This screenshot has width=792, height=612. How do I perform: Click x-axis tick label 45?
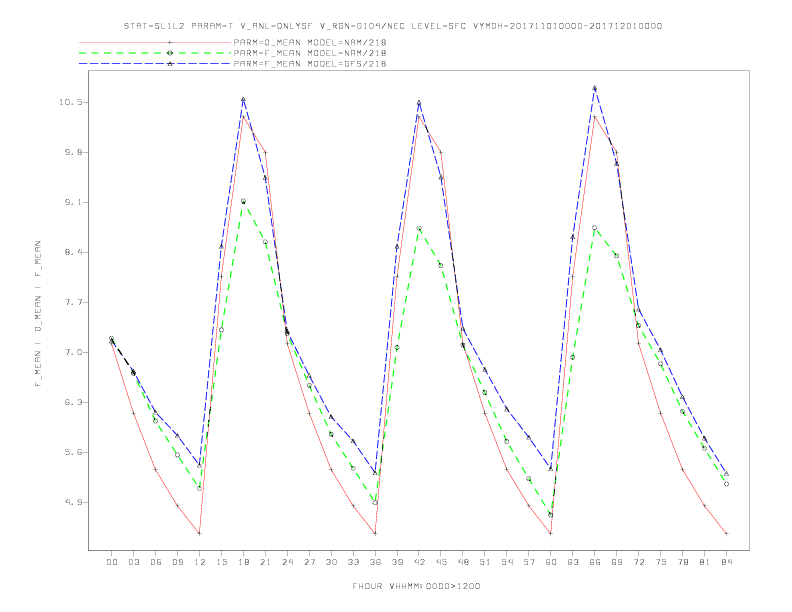point(441,562)
